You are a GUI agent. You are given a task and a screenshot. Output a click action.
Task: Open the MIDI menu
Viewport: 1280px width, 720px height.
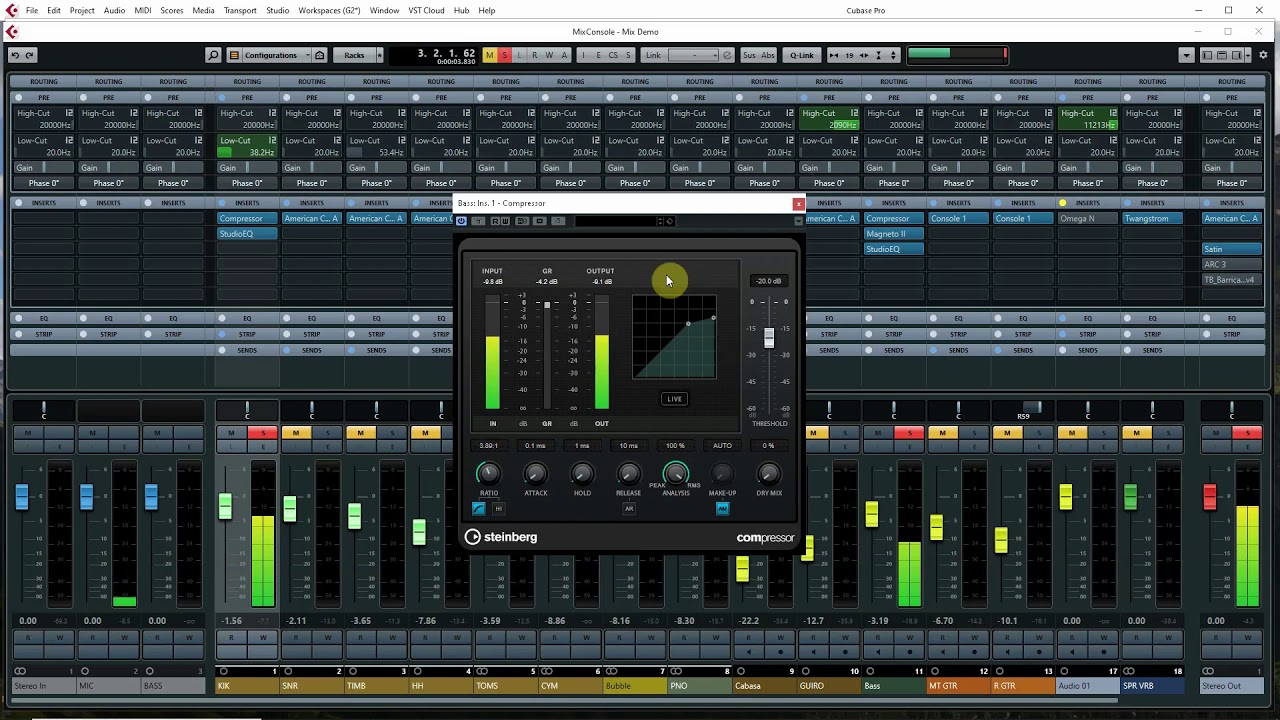point(142,10)
